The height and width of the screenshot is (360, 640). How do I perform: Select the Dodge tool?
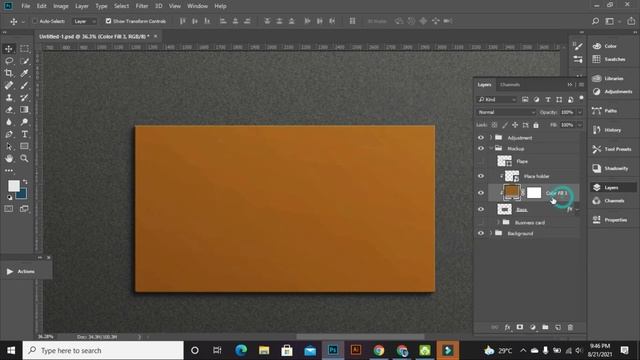(24, 122)
